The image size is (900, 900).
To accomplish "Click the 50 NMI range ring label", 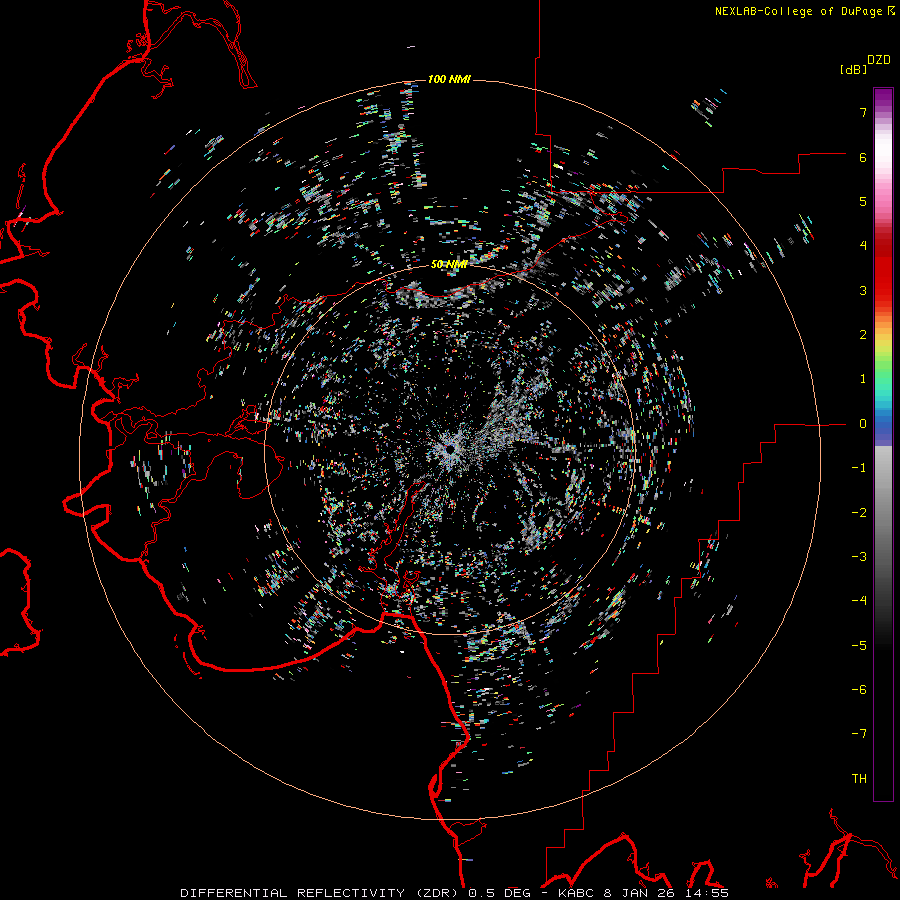I will click(449, 265).
